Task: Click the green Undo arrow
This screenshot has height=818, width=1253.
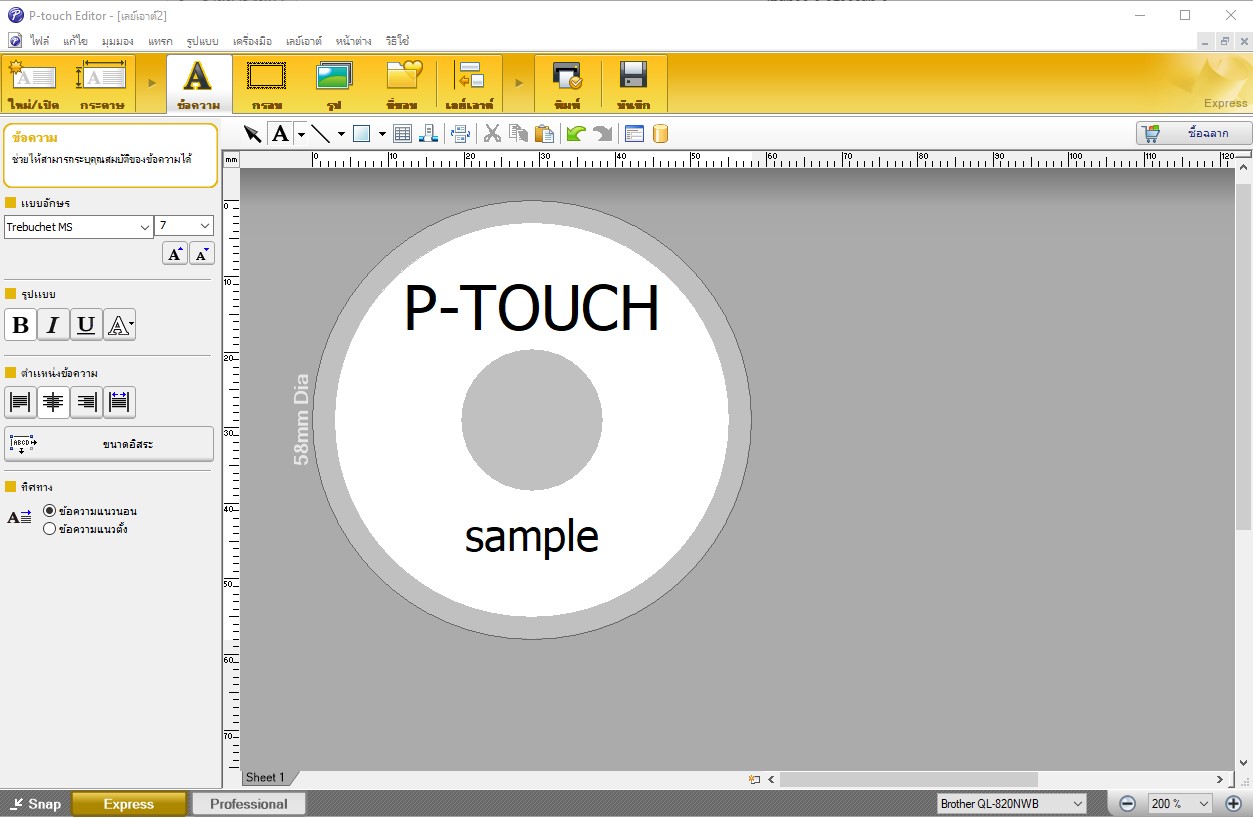Action: click(x=575, y=134)
